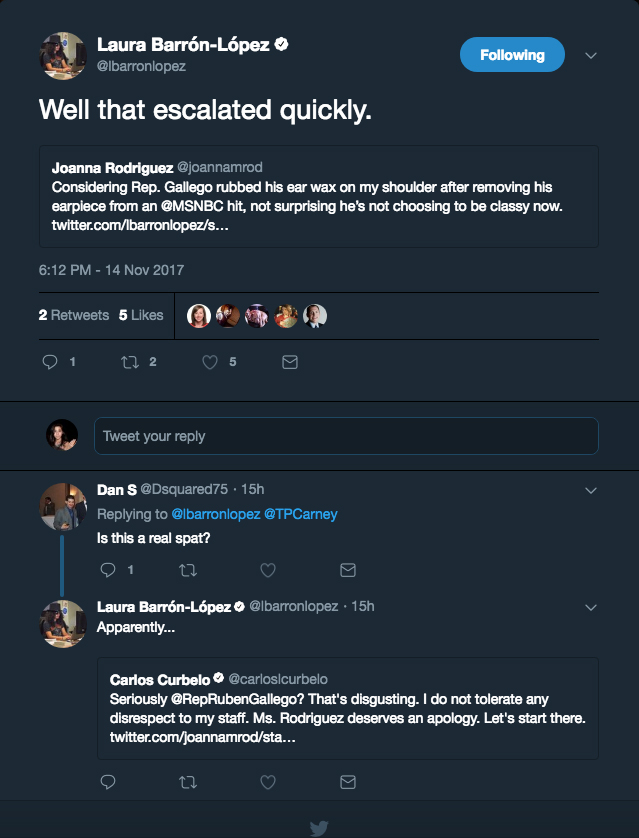Toggle the Following button
Screen dimensions: 639x838
click(x=512, y=55)
